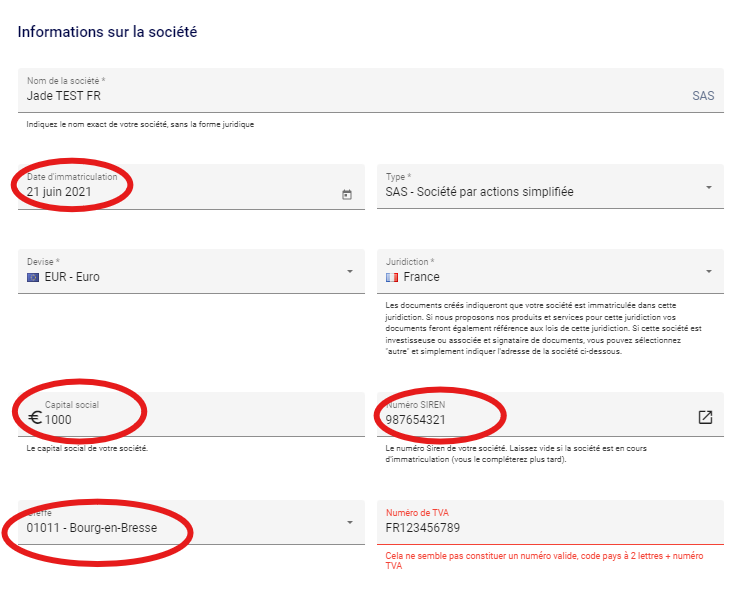Expand the Greffe dropdown arrow
The image size is (739, 607).
coord(350,523)
